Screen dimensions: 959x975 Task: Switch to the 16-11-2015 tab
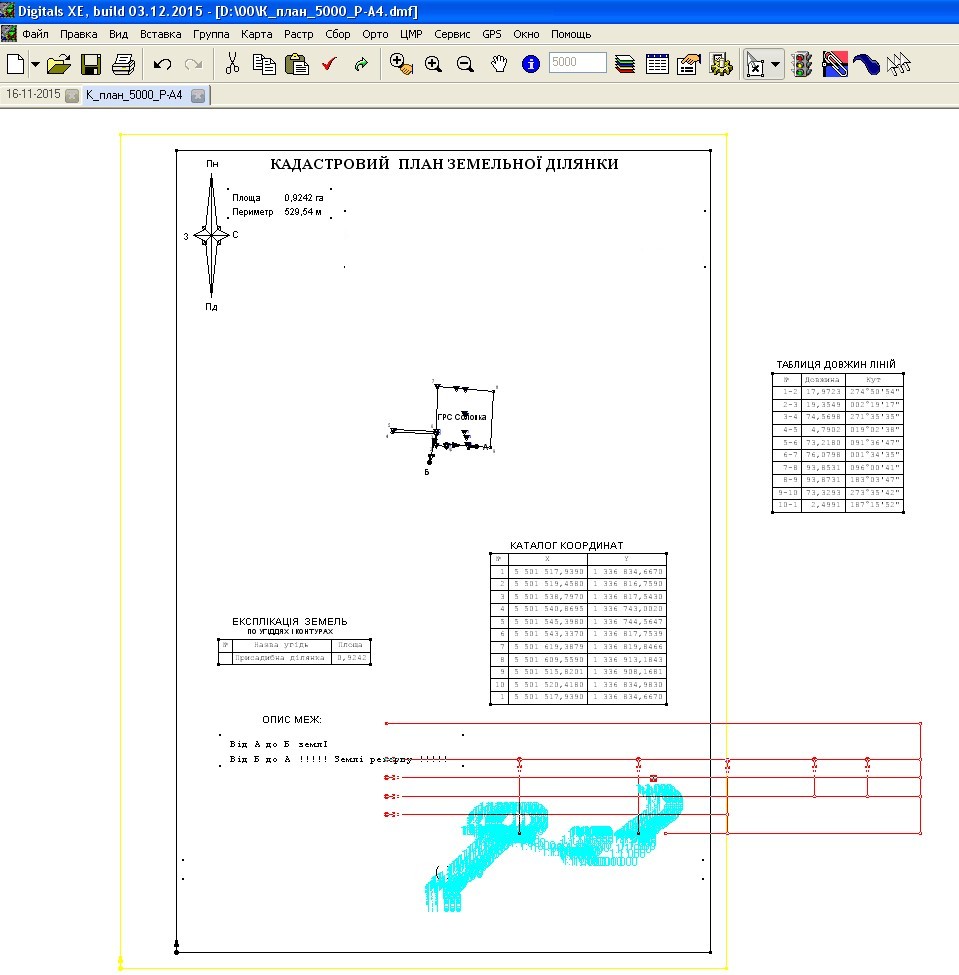pyautogui.click(x=33, y=95)
